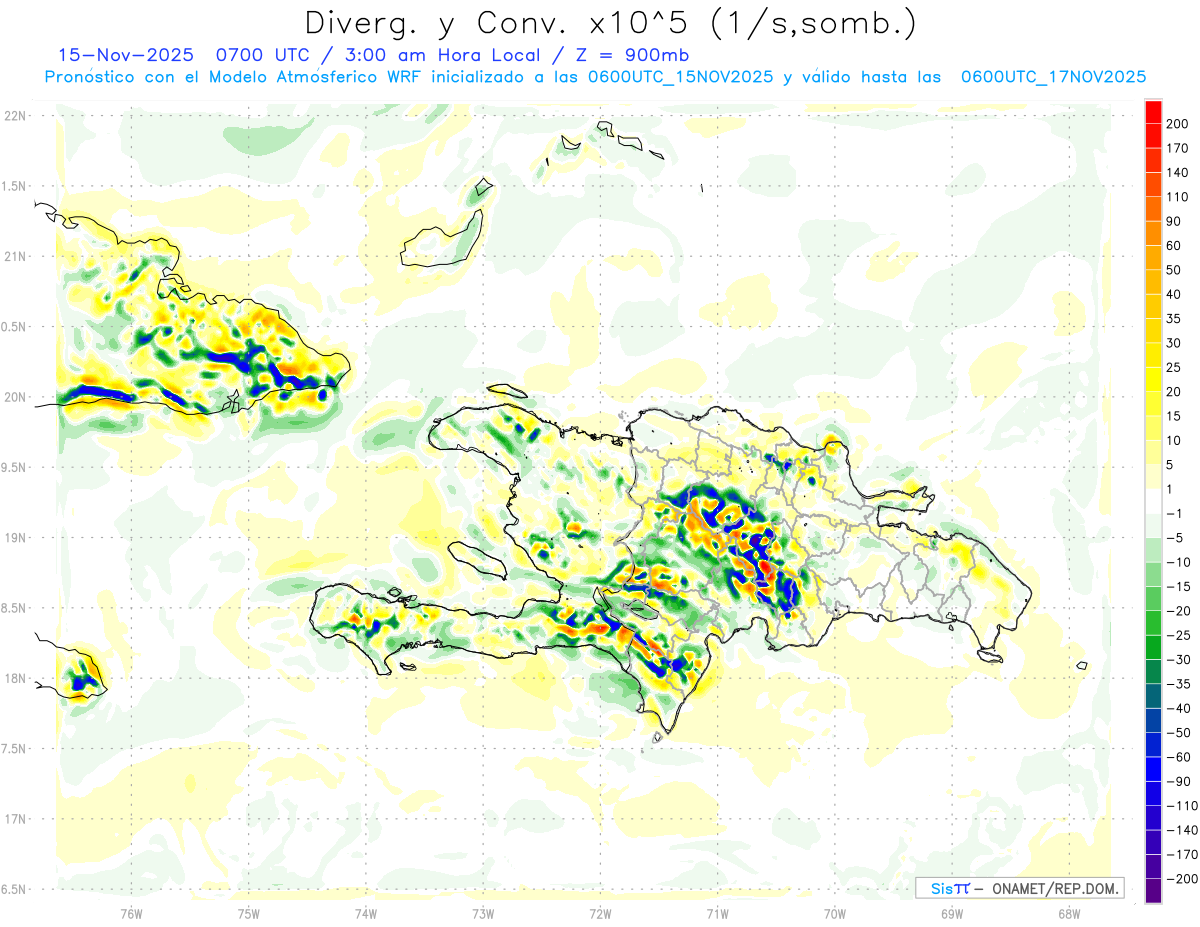Screen dimensions: 1200x927
Task: Click the '-90' color scale label
Action: point(1177,782)
